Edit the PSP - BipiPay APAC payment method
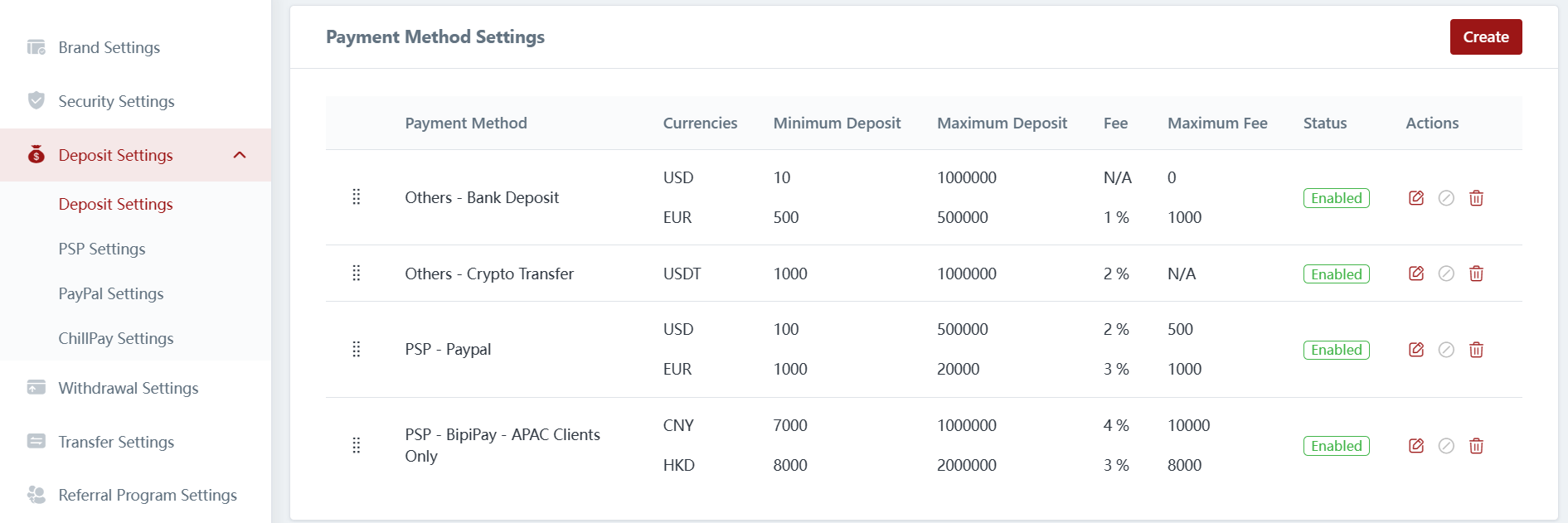1568x523 pixels. coord(1415,446)
